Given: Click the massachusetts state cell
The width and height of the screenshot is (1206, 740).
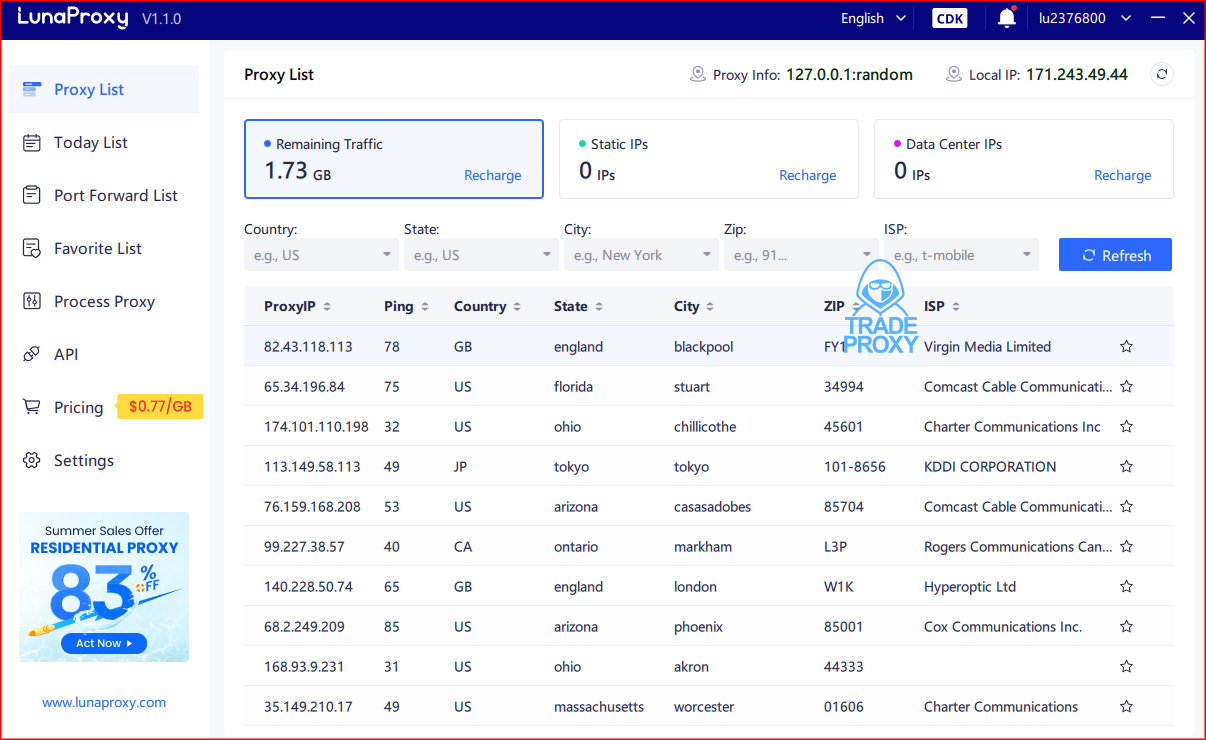Looking at the screenshot, I should click(599, 707).
